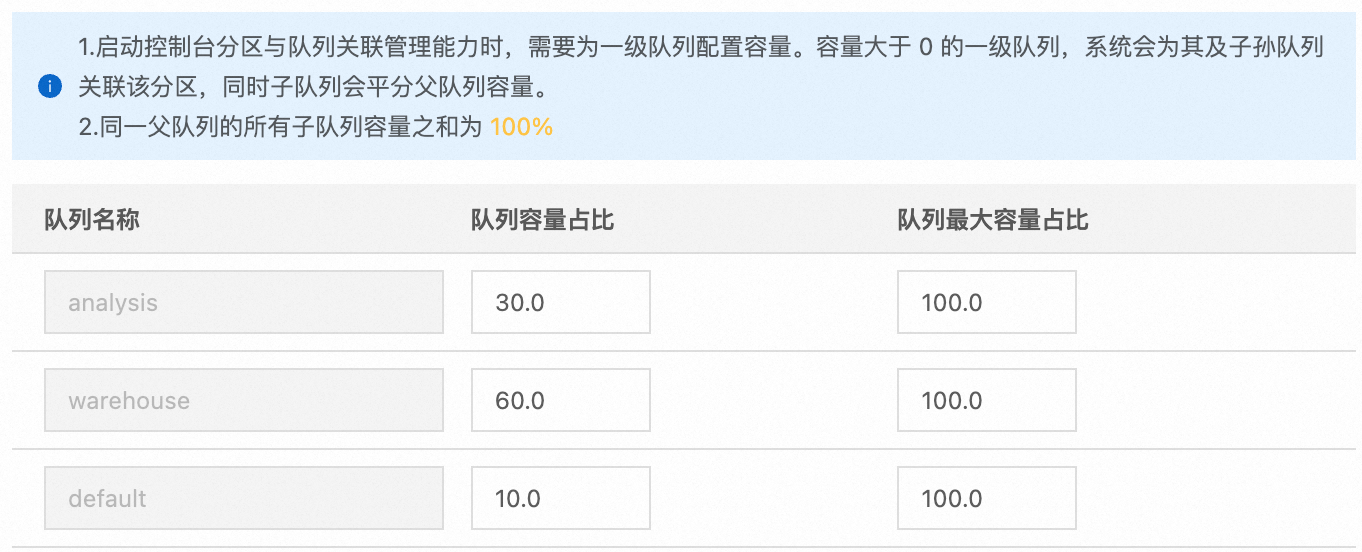Select the default queue max capacity input
This screenshot has height=552, width=1362.
click(986, 498)
